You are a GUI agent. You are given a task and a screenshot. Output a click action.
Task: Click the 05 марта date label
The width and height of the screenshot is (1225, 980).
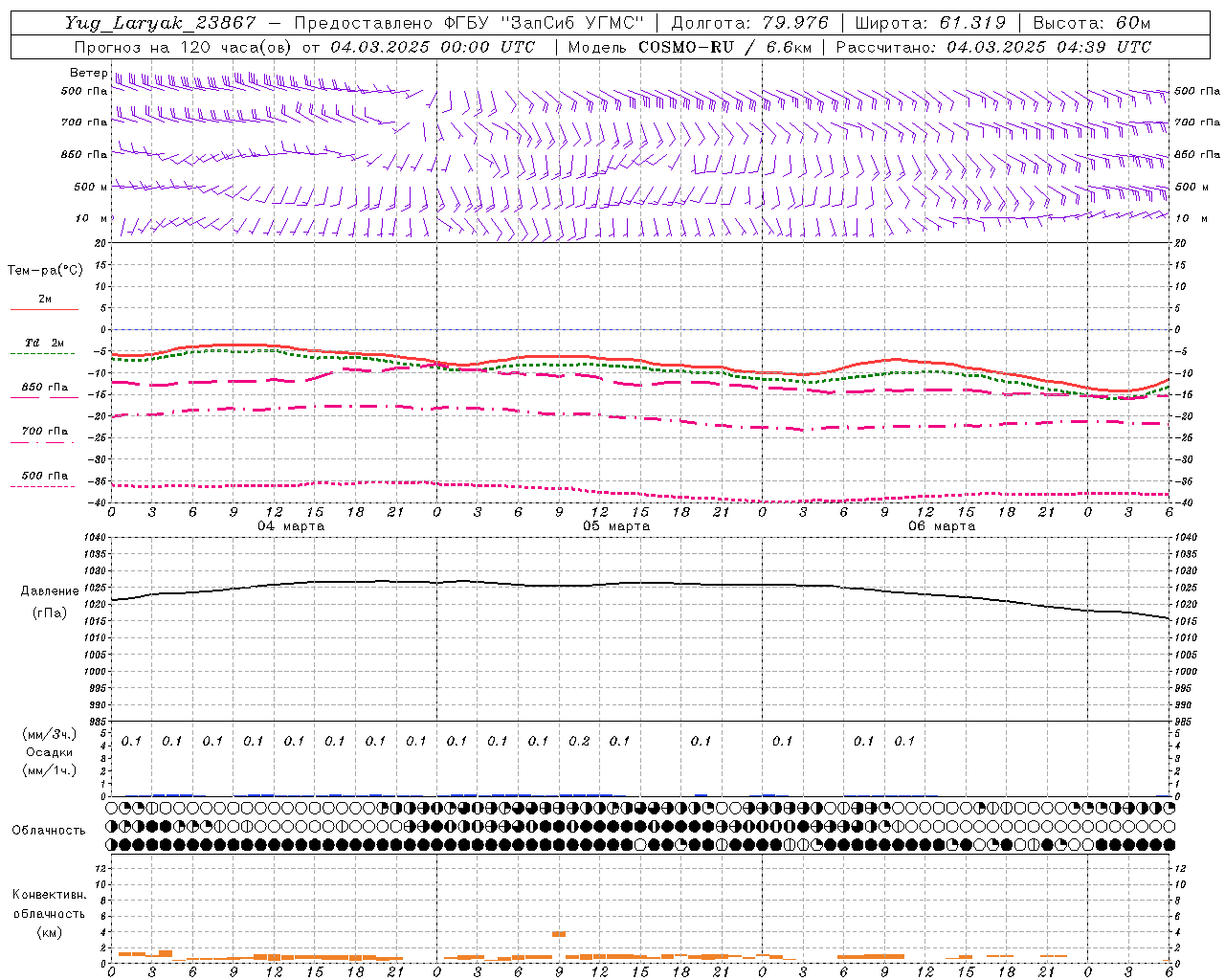pyautogui.click(x=617, y=526)
